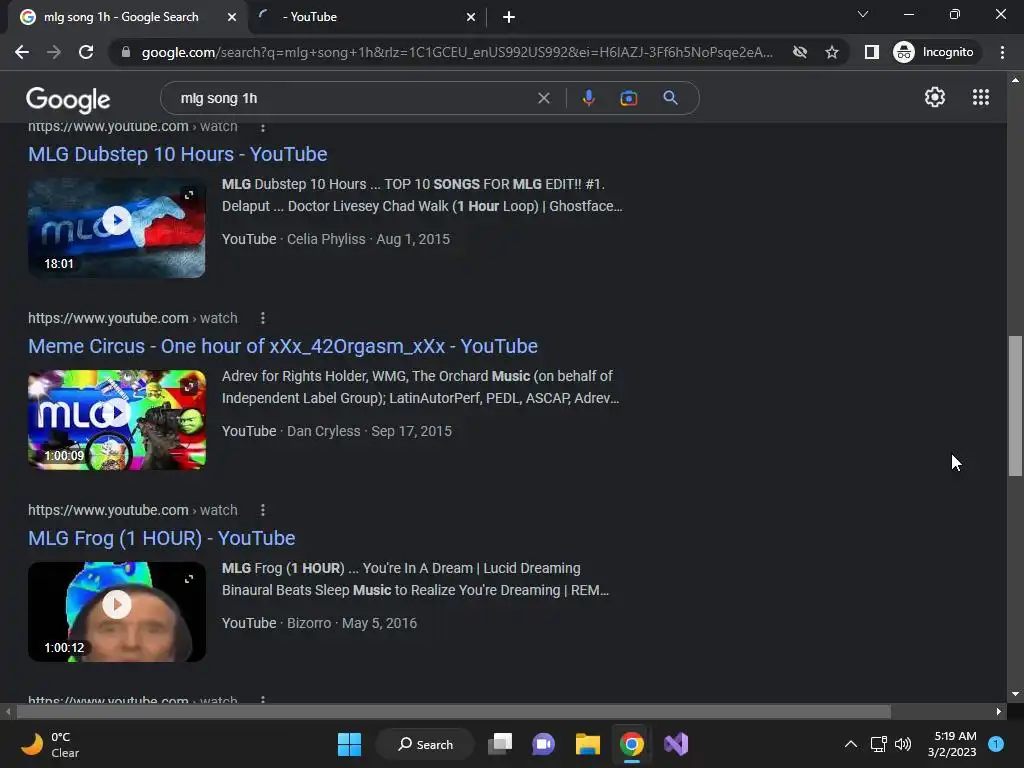Open Chrome three-dot menu
1024x768 pixels.
pos(1002,52)
